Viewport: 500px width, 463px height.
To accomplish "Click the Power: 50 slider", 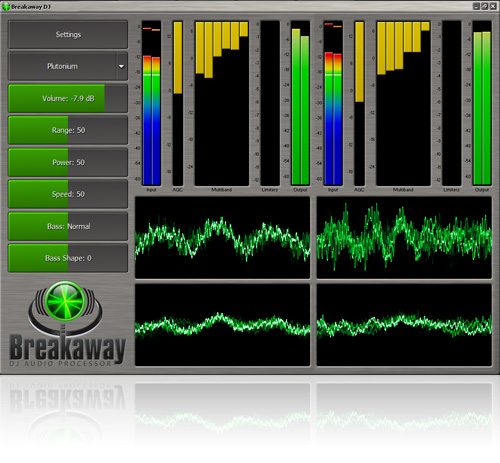I will [x=68, y=162].
